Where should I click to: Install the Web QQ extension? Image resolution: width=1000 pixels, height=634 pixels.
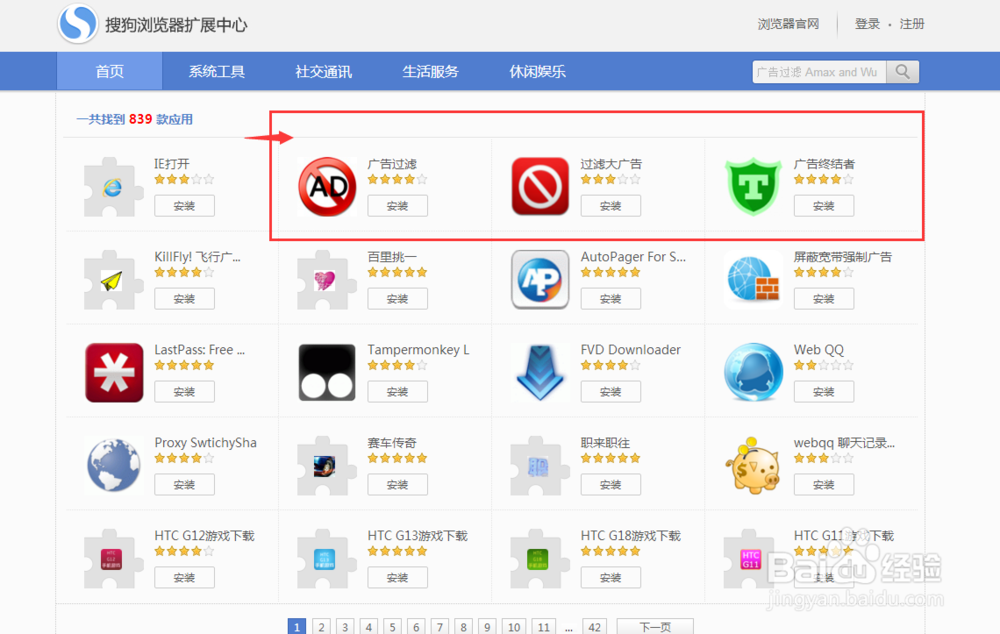[823, 392]
